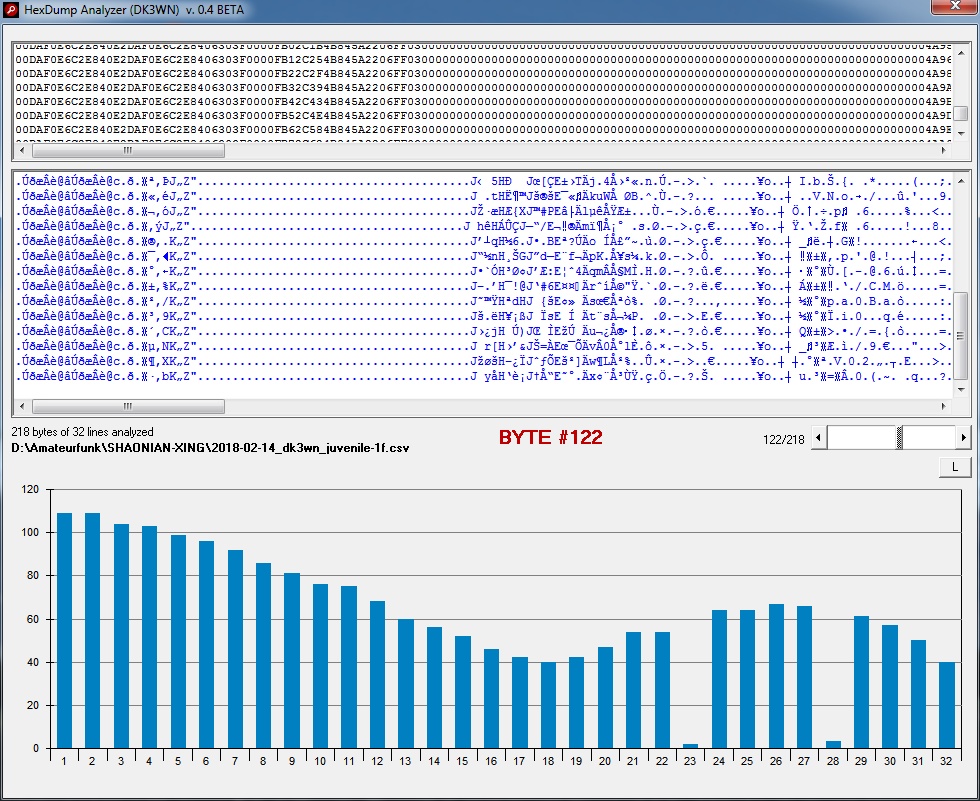Image resolution: width=980 pixels, height=801 pixels.
Task: Click the ASCII row containing bK„Z
Action: click(483, 376)
